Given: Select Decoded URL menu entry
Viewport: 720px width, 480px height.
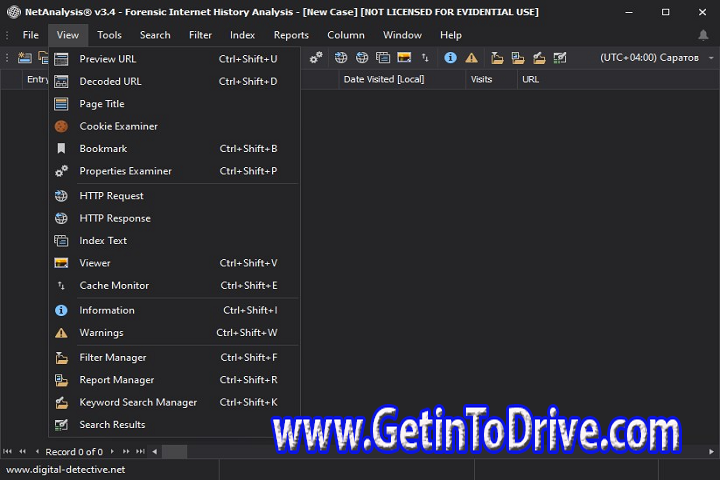Looking at the screenshot, I should pos(174,81).
